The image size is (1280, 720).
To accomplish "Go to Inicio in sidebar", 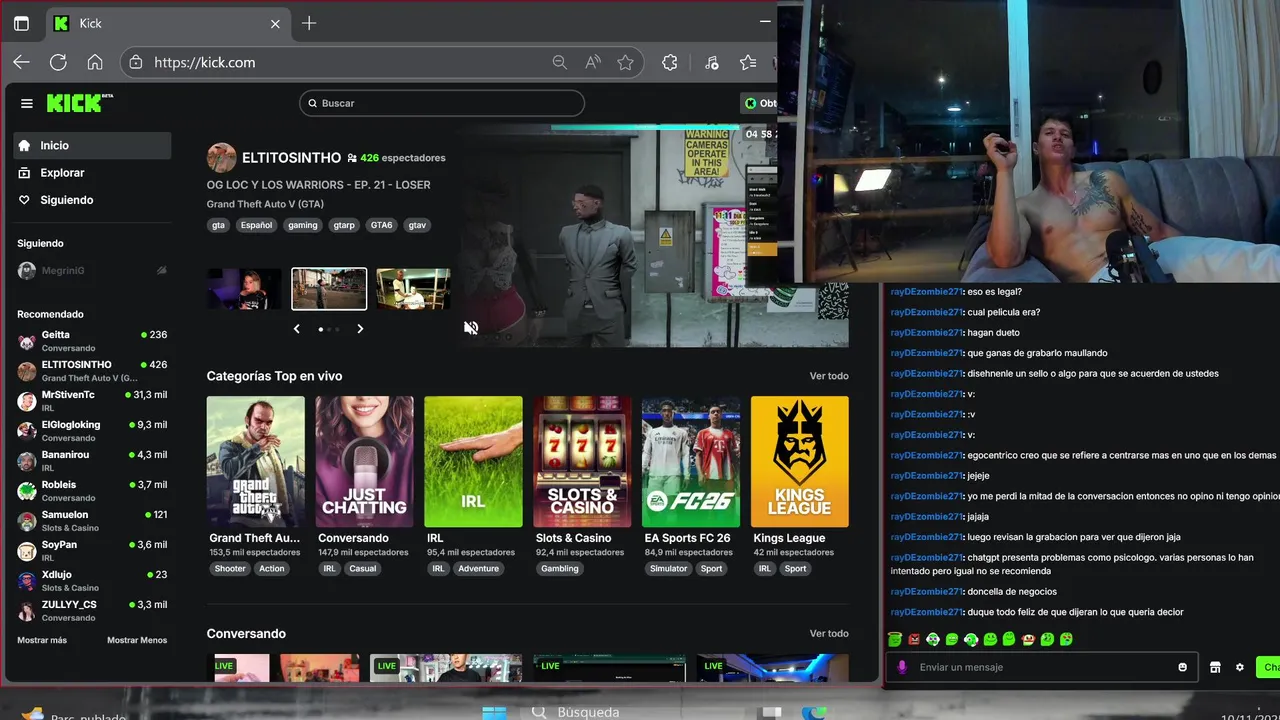I will click(x=92, y=145).
